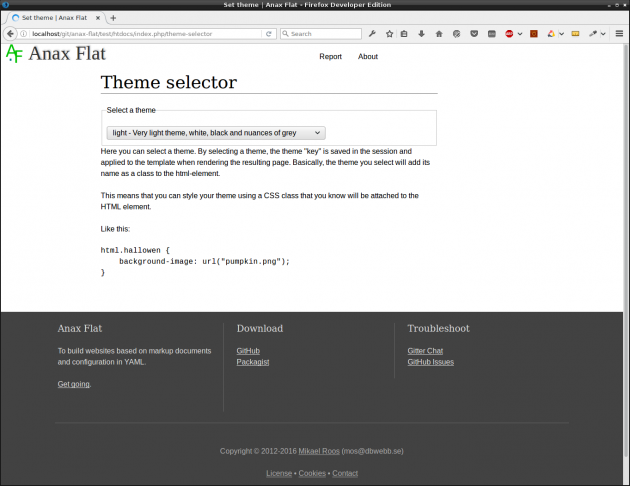Expand eyedropper tool dropdown arrow
This screenshot has height=486, width=630.
(x=603, y=34)
